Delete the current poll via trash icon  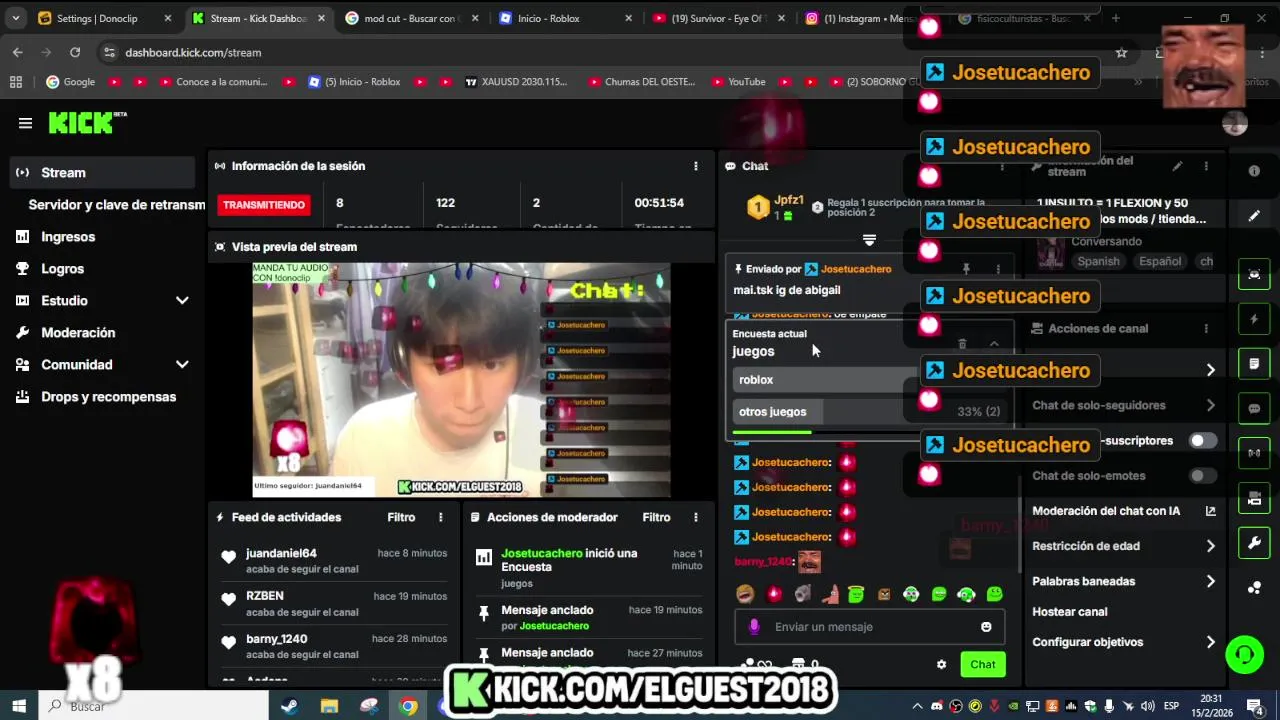pyautogui.click(x=962, y=343)
